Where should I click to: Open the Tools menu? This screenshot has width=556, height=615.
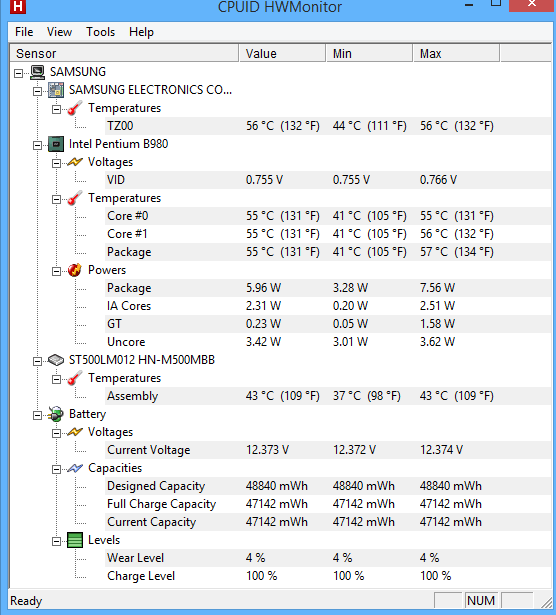click(x=100, y=32)
